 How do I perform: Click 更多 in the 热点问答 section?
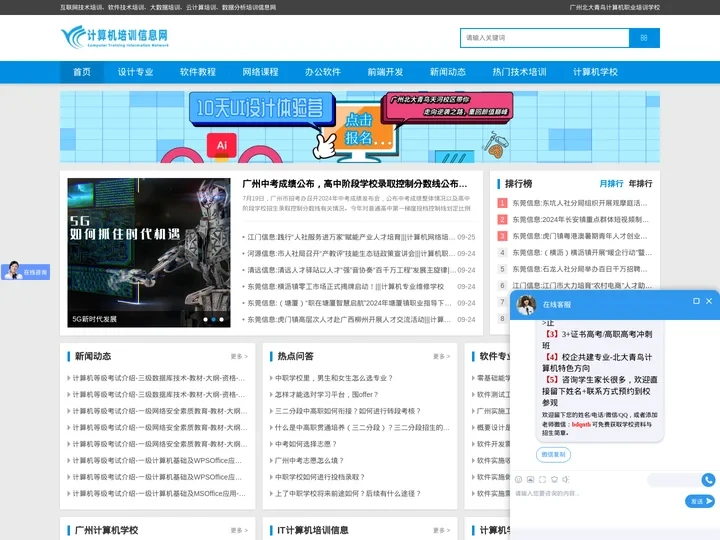pyautogui.click(x=442, y=356)
